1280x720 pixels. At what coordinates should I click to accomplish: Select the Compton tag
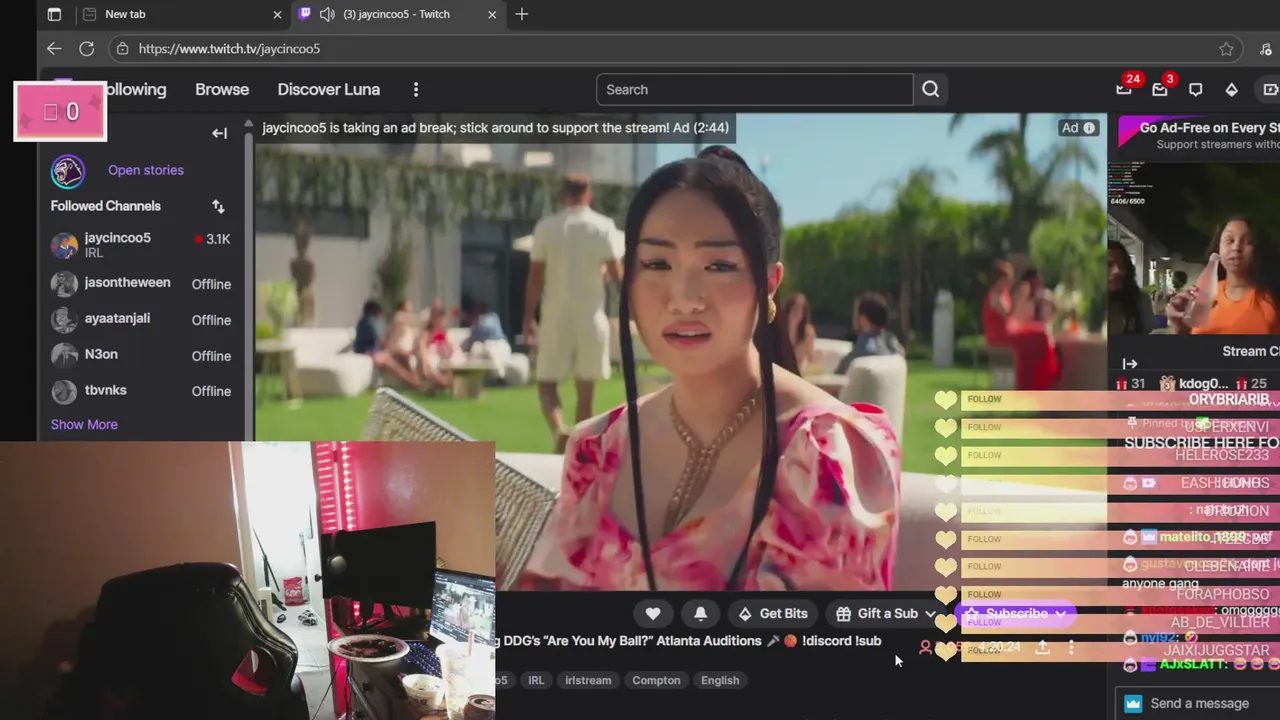(656, 680)
